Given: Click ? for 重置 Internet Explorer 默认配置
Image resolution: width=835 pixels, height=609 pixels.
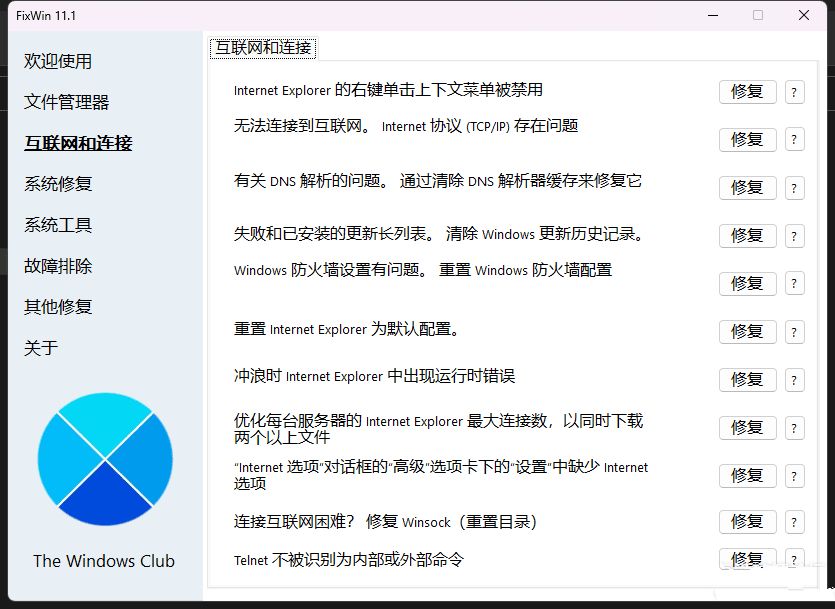Looking at the screenshot, I should 794,332.
